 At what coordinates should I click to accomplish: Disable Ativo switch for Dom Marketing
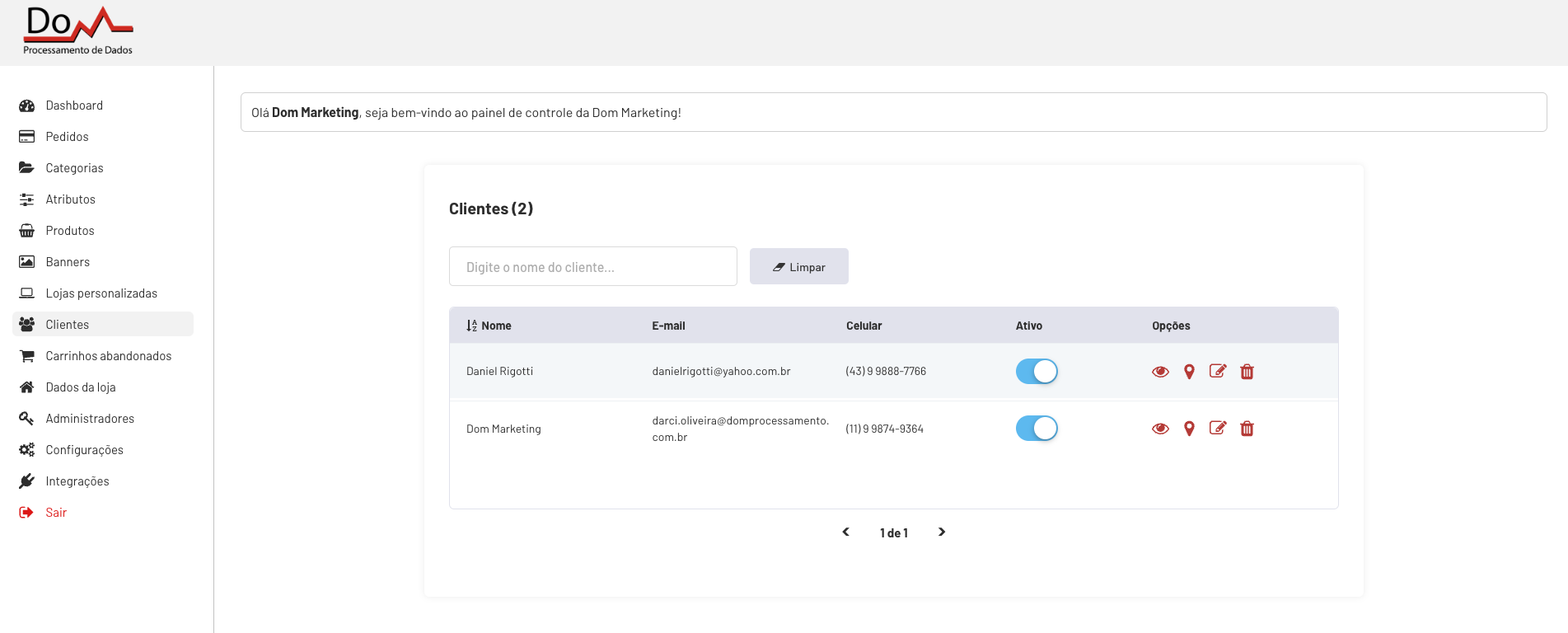[x=1036, y=429]
